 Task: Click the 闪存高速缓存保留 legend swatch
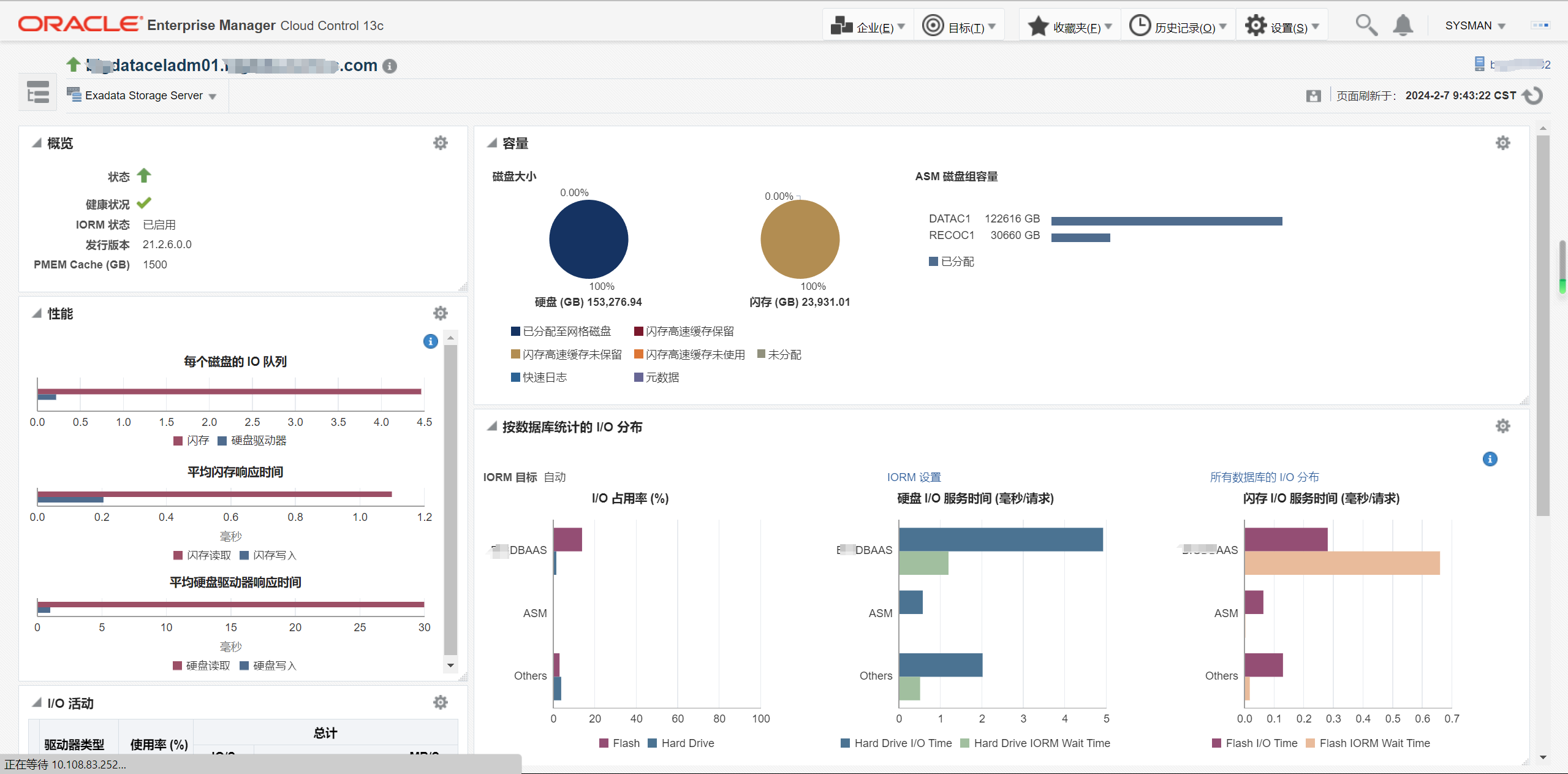[638, 332]
